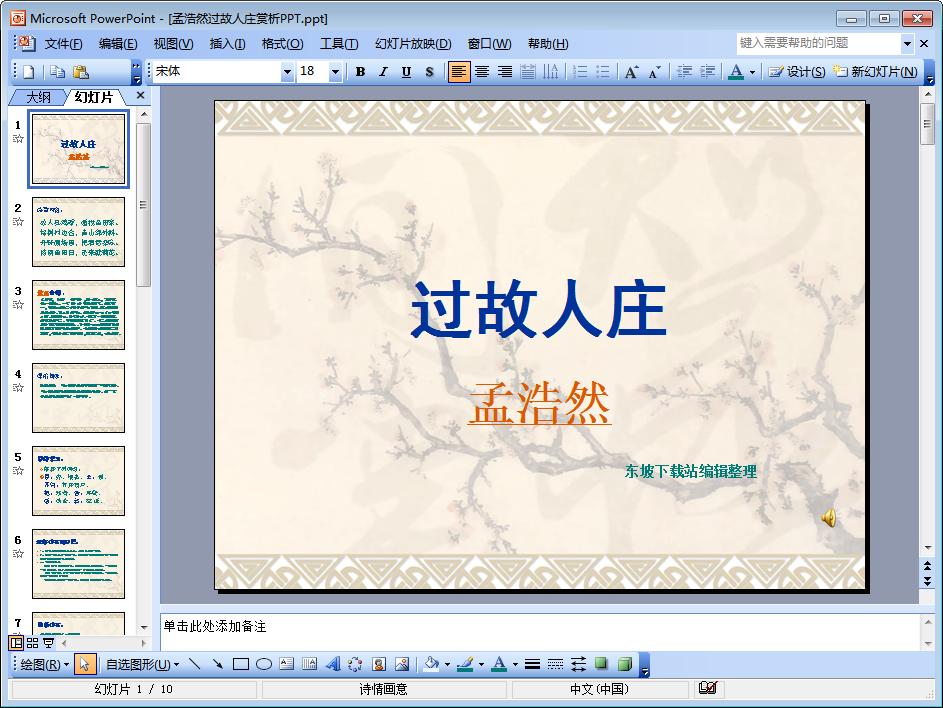Select the Oval shape tool

tap(263, 664)
